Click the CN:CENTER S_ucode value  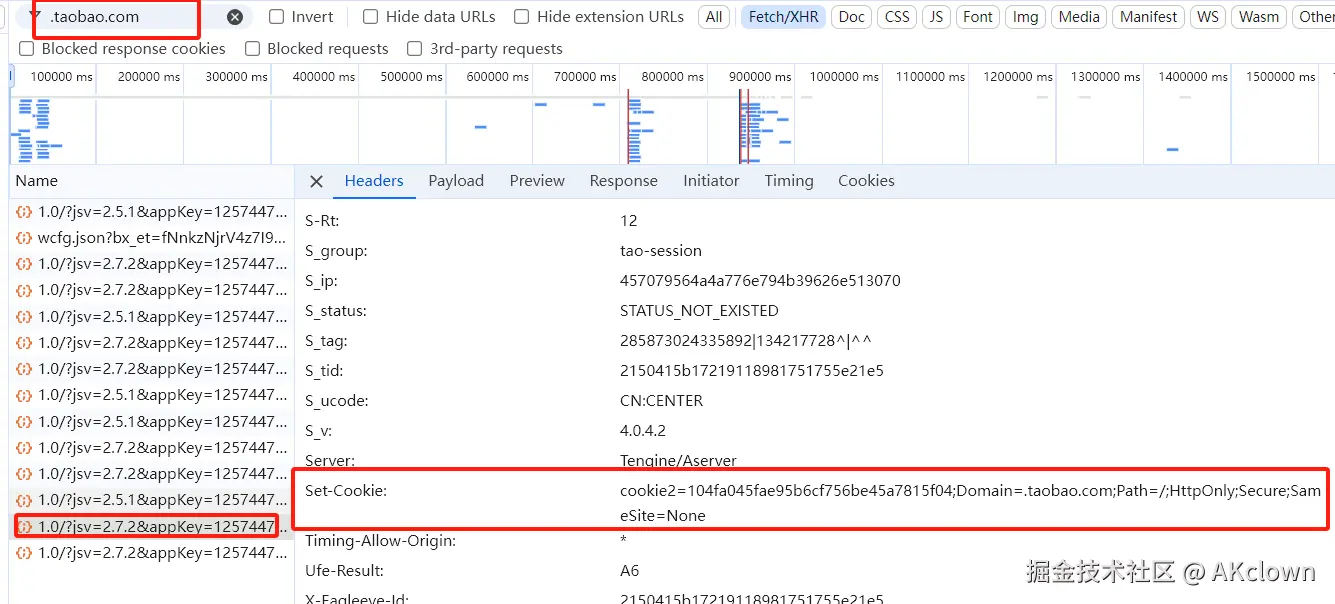pos(661,401)
